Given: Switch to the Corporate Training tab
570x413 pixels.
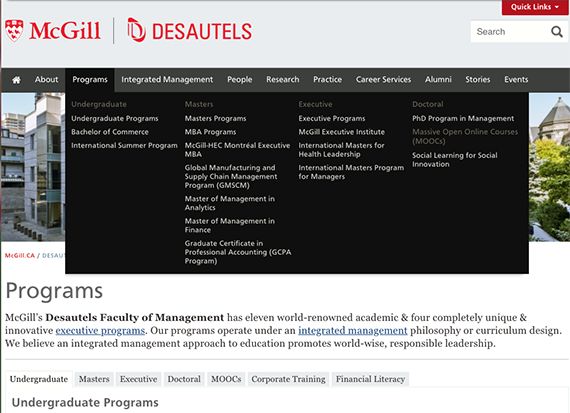Looking at the screenshot, I should pos(289,379).
